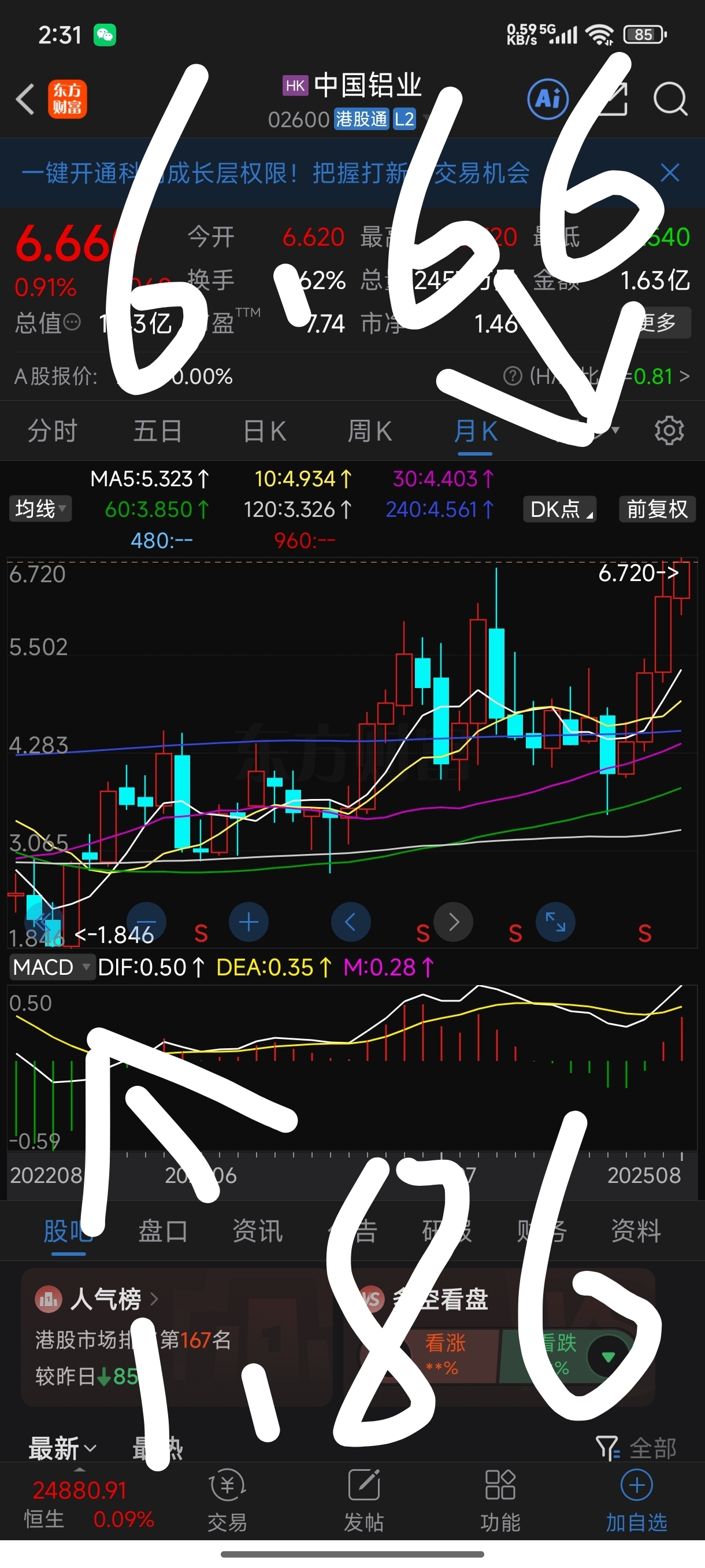Image resolution: width=705 pixels, height=1568 pixels.
Task: Close the blue promotion banner
Action: [x=670, y=173]
